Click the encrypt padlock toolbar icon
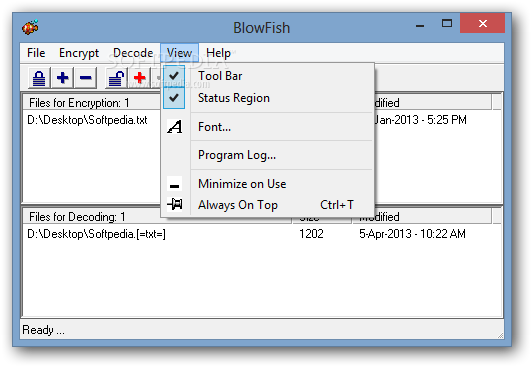 pyautogui.click(x=39, y=78)
